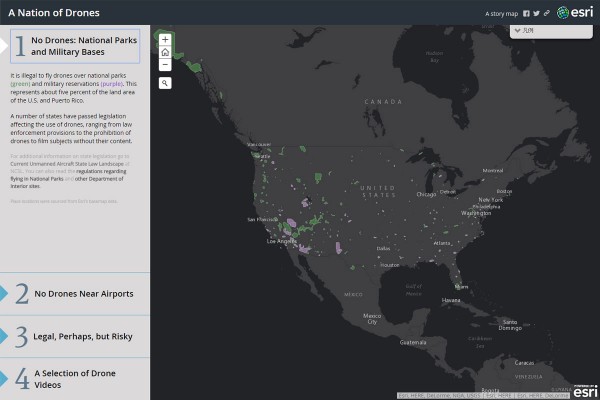The width and height of the screenshot is (600, 400).
Task: Open section 4 A Selection of Drone Videos
Action: coord(75,378)
